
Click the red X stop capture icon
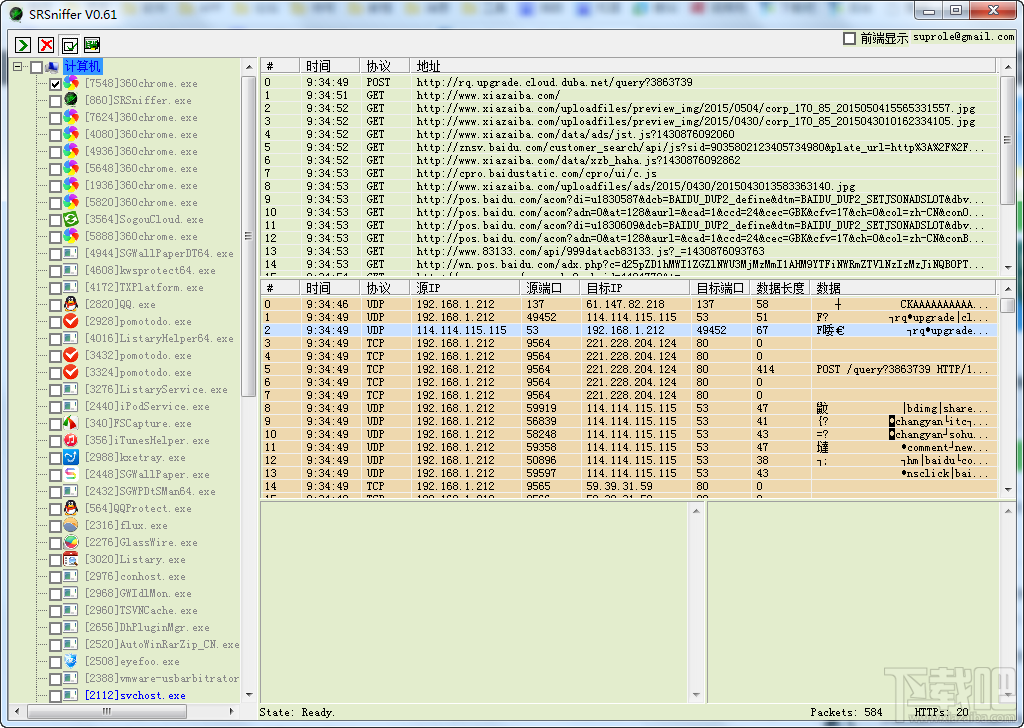[46, 45]
